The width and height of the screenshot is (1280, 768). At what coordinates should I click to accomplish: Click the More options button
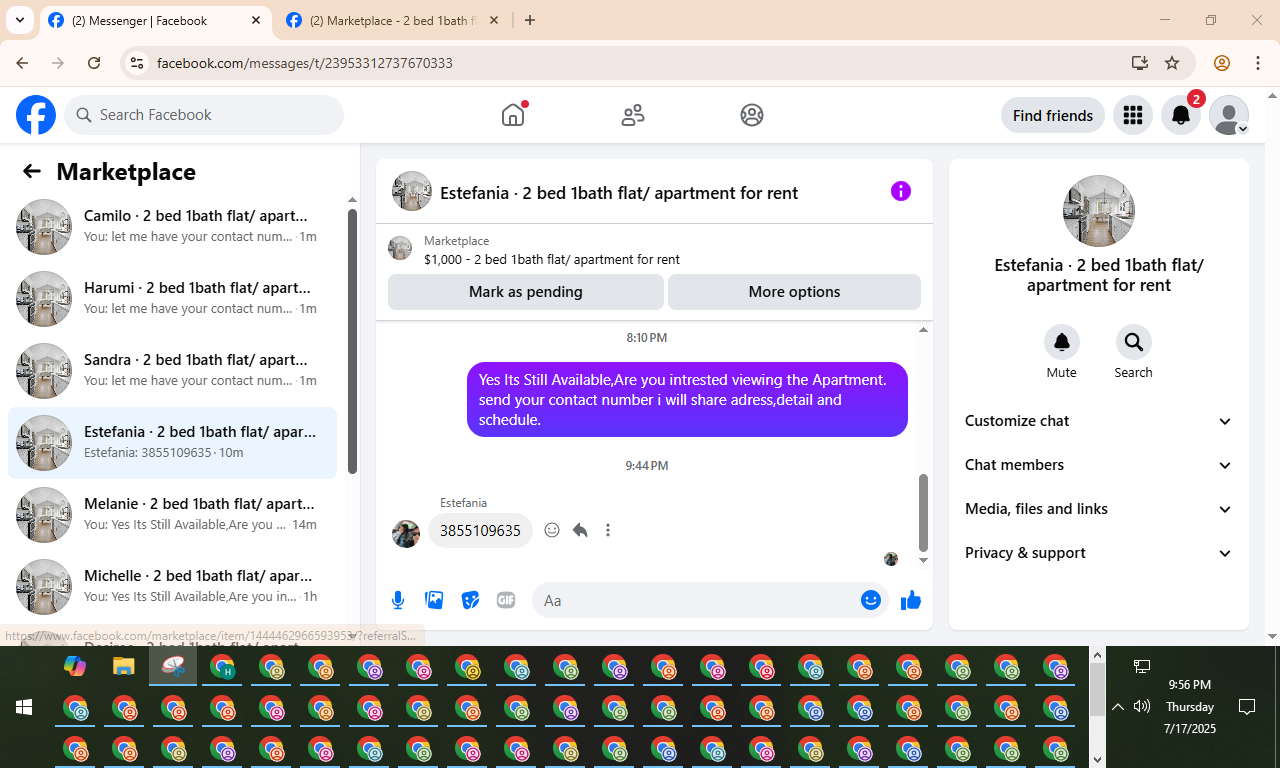pos(794,292)
